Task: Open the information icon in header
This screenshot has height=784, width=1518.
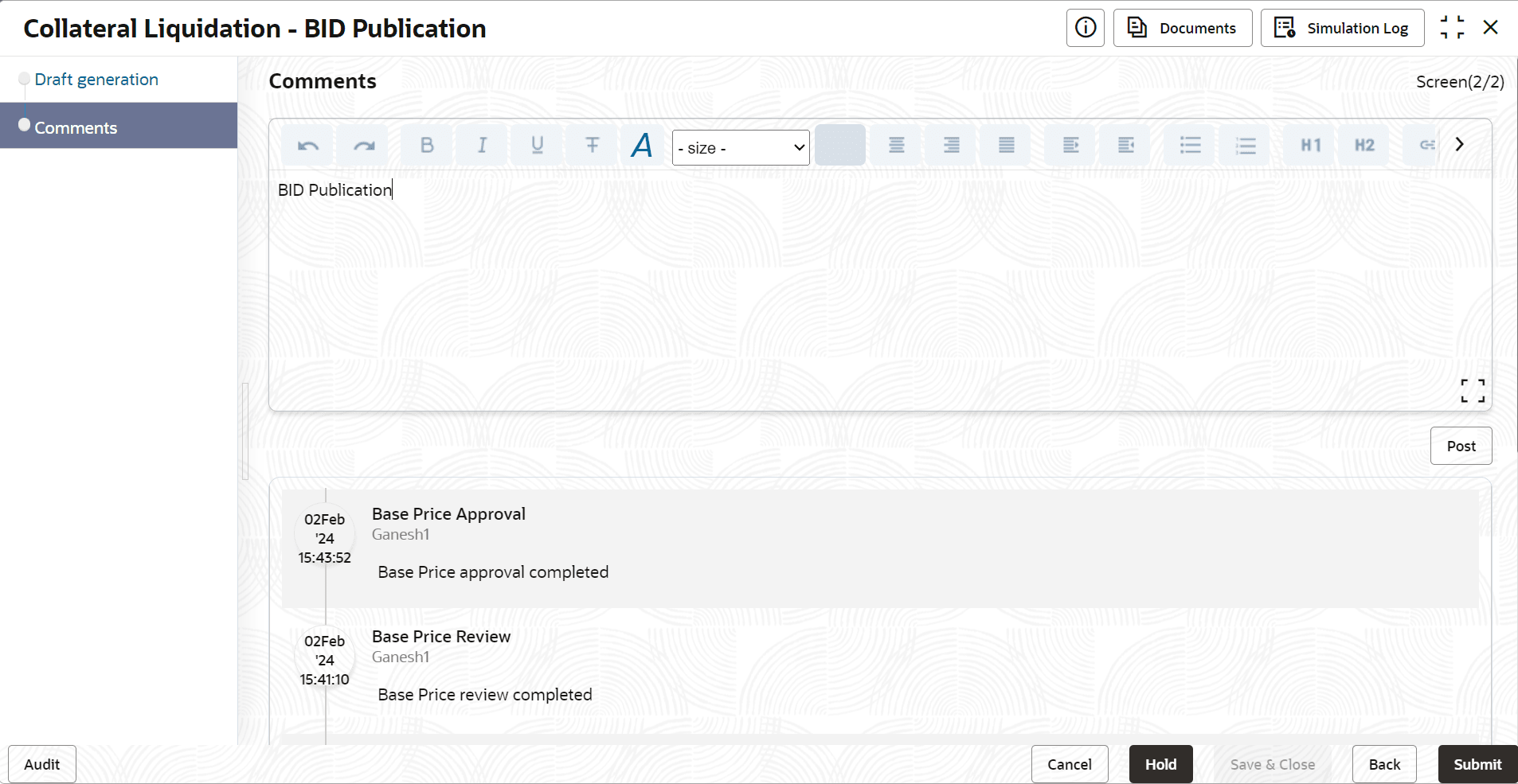Action: 1086,28
